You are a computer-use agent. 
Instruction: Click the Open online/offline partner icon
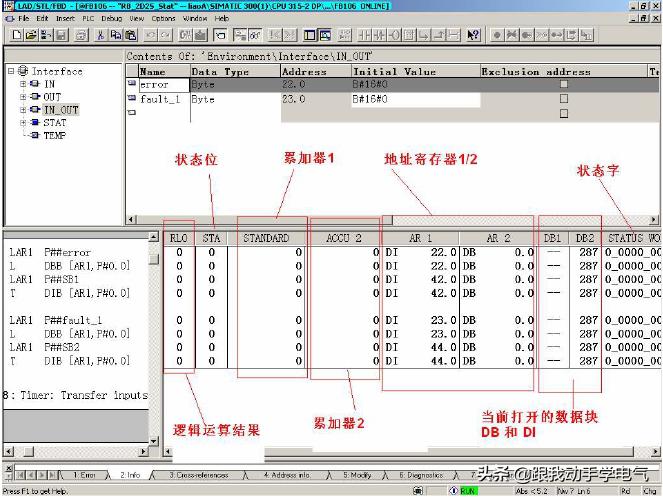coord(46,35)
